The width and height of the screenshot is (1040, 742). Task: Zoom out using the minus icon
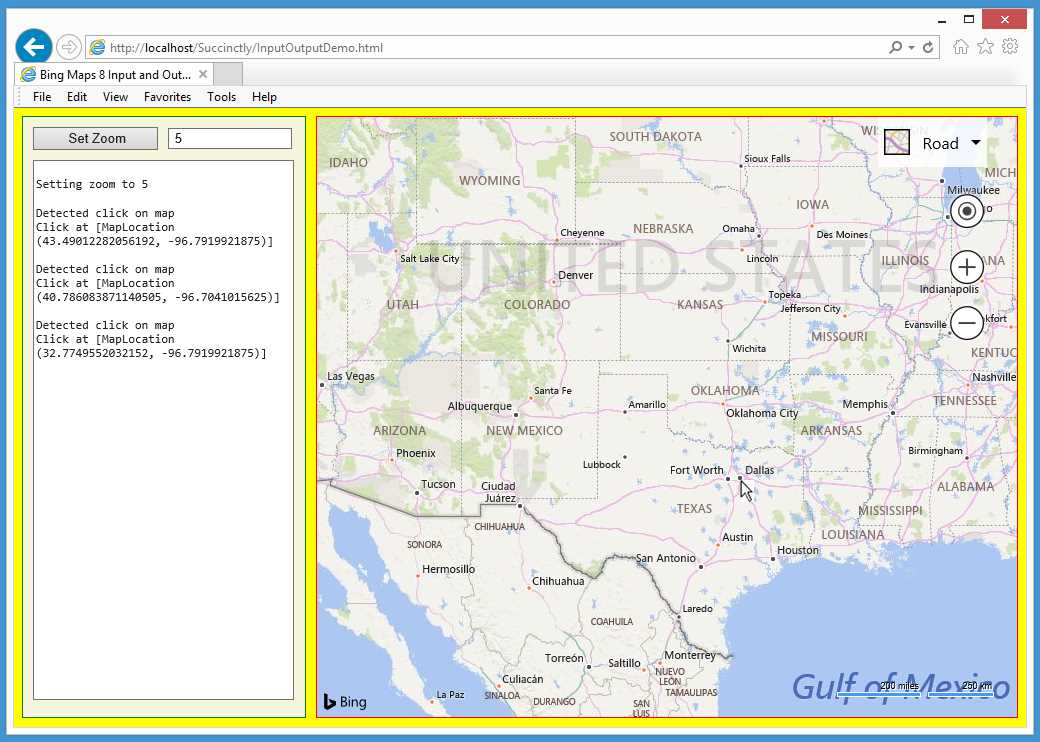coord(966,322)
